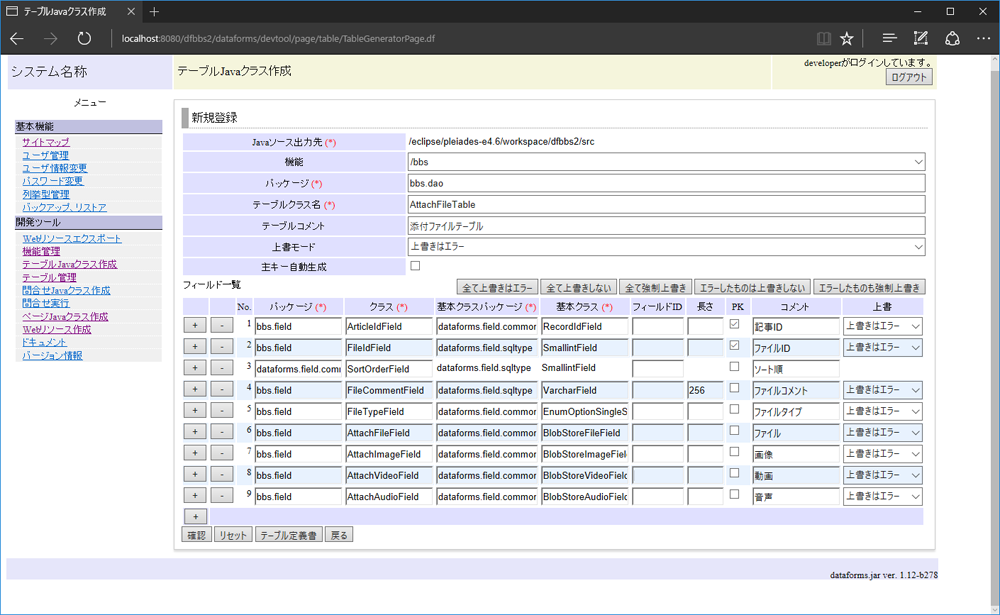Click the 確認 button
The width and height of the screenshot is (1000, 615).
[x=196, y=535]
